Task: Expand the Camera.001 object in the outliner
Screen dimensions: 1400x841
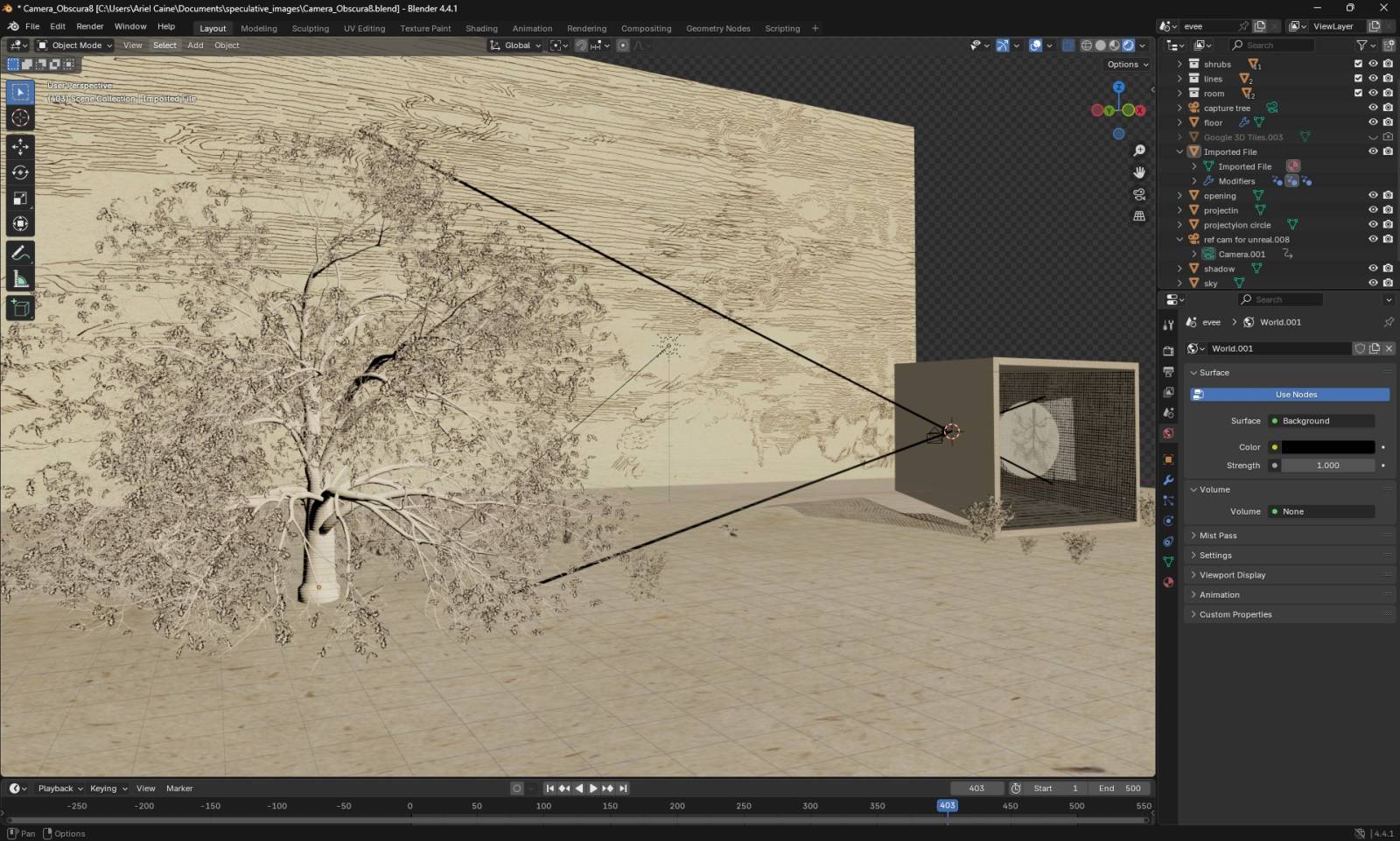Action: [x=1193, y=254]
